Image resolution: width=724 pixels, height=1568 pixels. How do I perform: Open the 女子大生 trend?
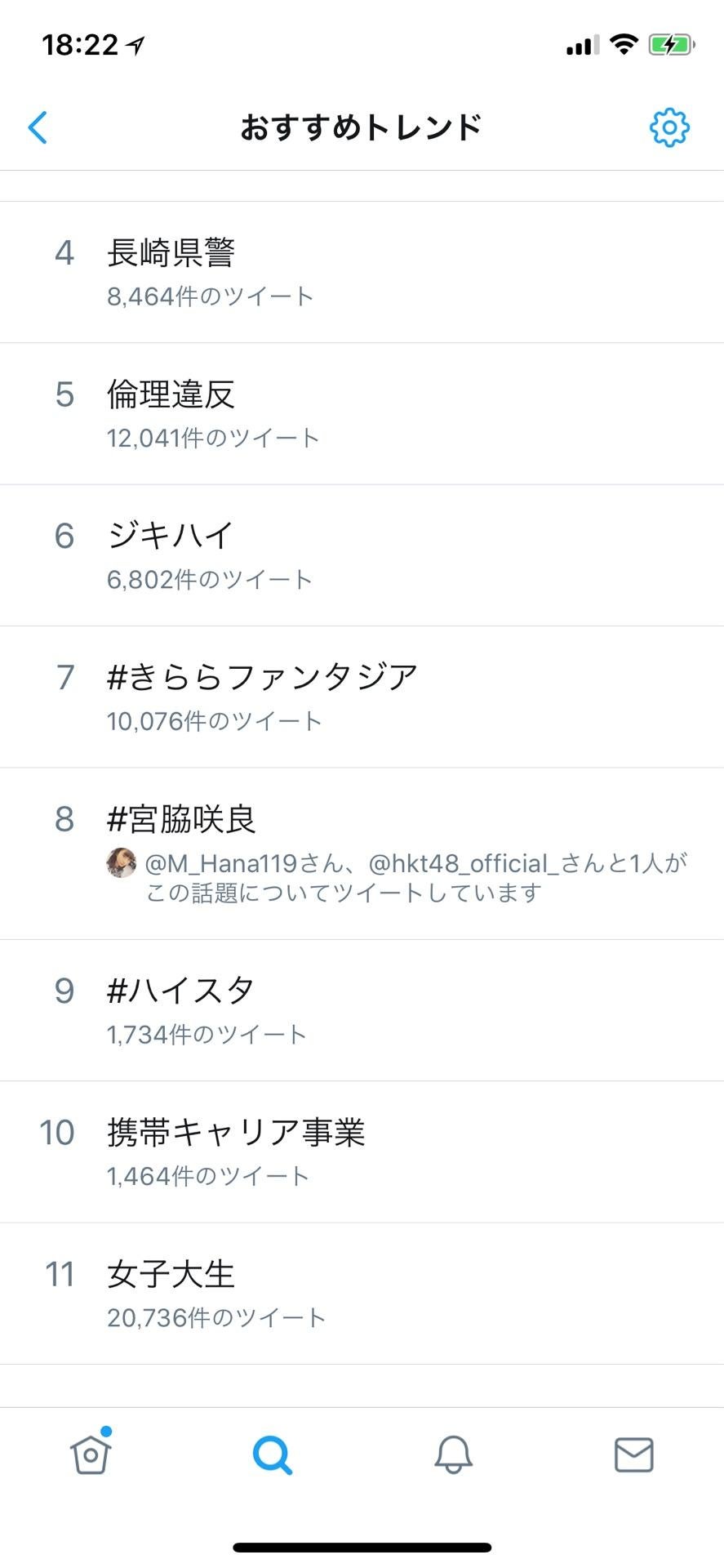(171, 1274)
